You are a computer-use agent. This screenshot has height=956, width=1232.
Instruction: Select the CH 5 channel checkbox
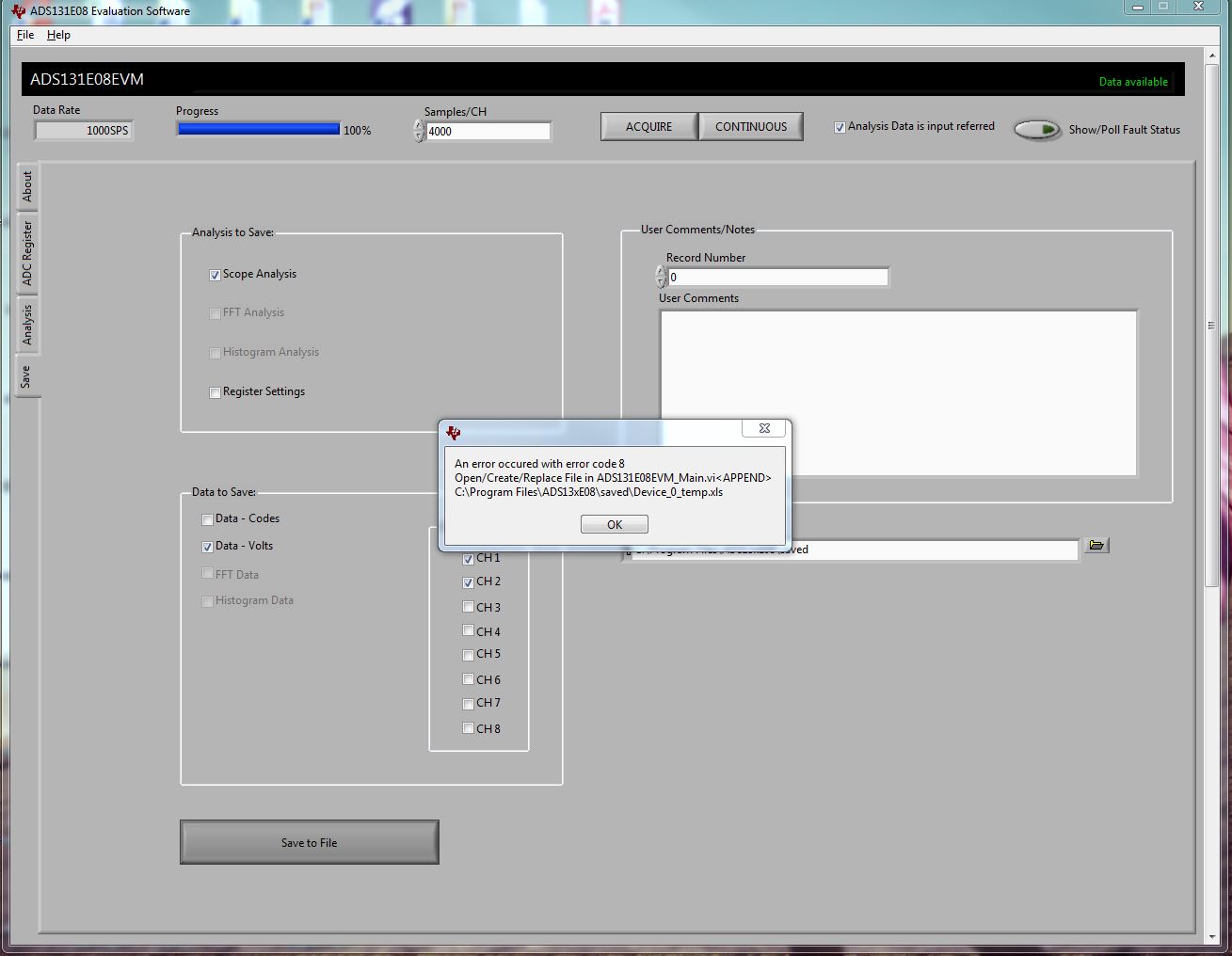[469, 655]
